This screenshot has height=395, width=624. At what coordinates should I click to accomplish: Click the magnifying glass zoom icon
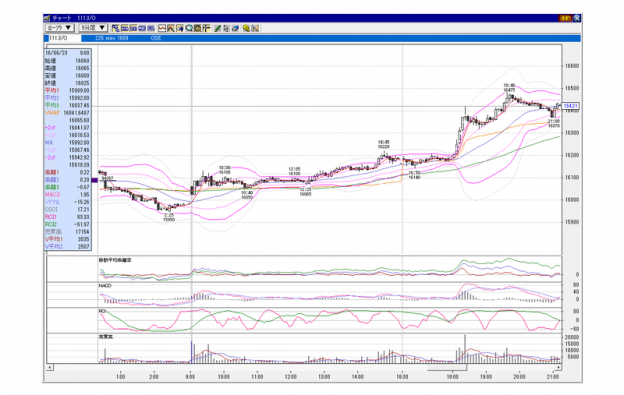(x=189, y=28)
